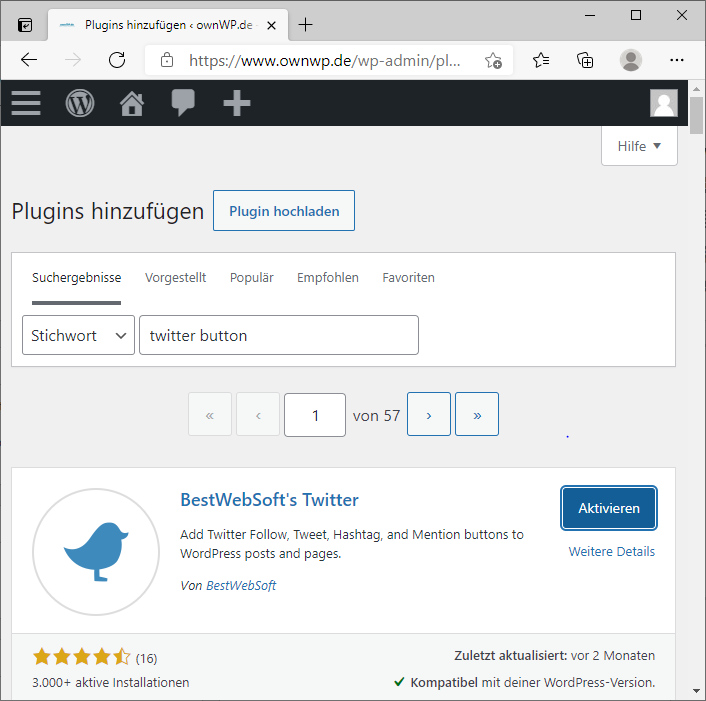The image size is (706, 701).
Task: Maximize the browser window
Action: pos(636,15)
